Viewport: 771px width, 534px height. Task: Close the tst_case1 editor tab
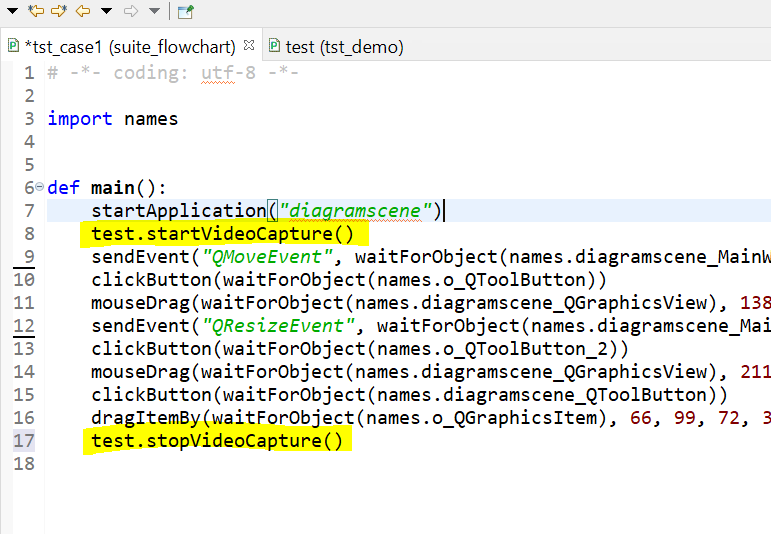249,46
